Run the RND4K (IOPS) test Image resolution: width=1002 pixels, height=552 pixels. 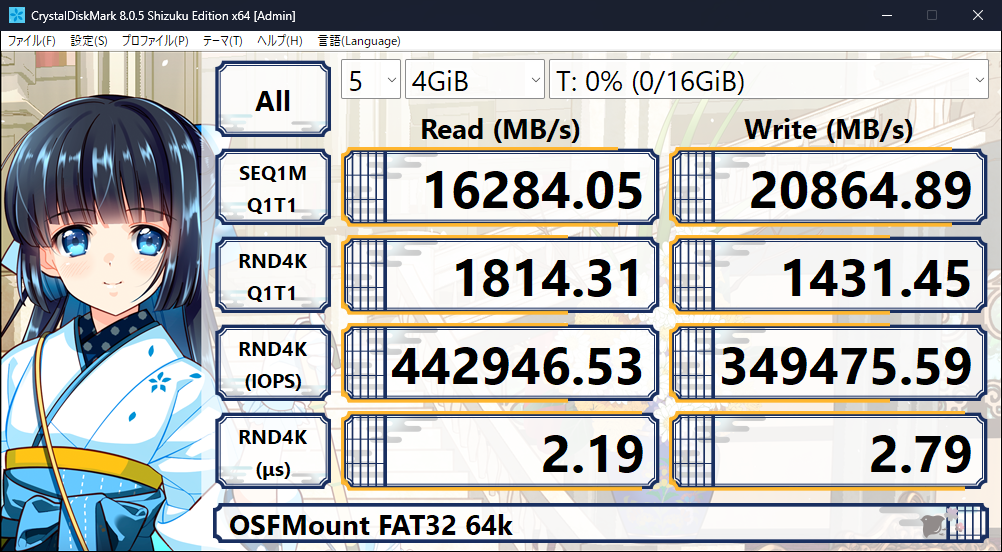click(x=273, y=364)
